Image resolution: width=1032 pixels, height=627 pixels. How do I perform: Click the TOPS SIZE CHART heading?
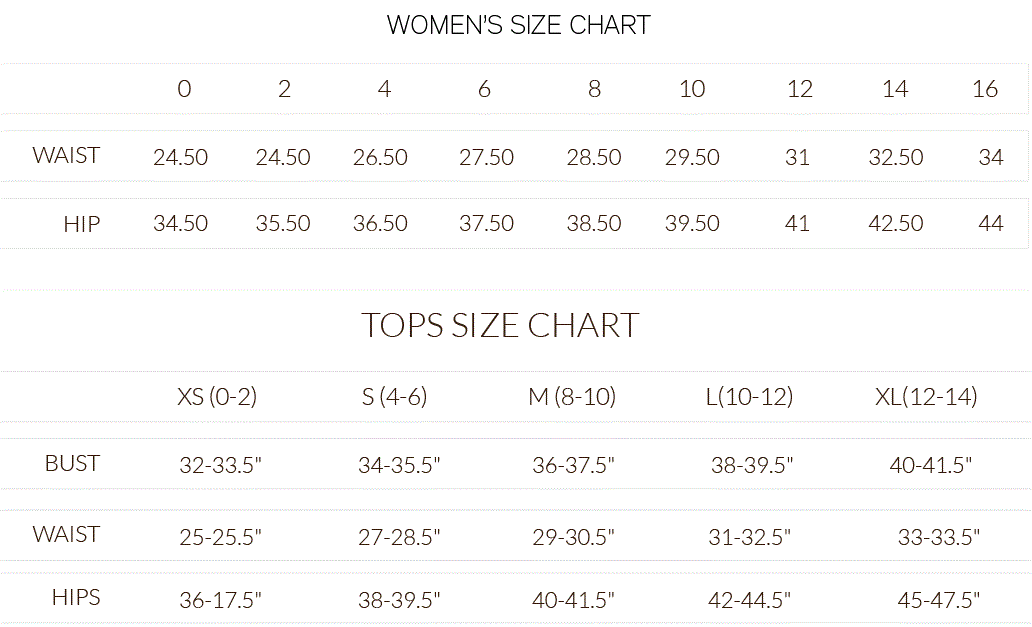pyautogui.click(x=499, y=326)
